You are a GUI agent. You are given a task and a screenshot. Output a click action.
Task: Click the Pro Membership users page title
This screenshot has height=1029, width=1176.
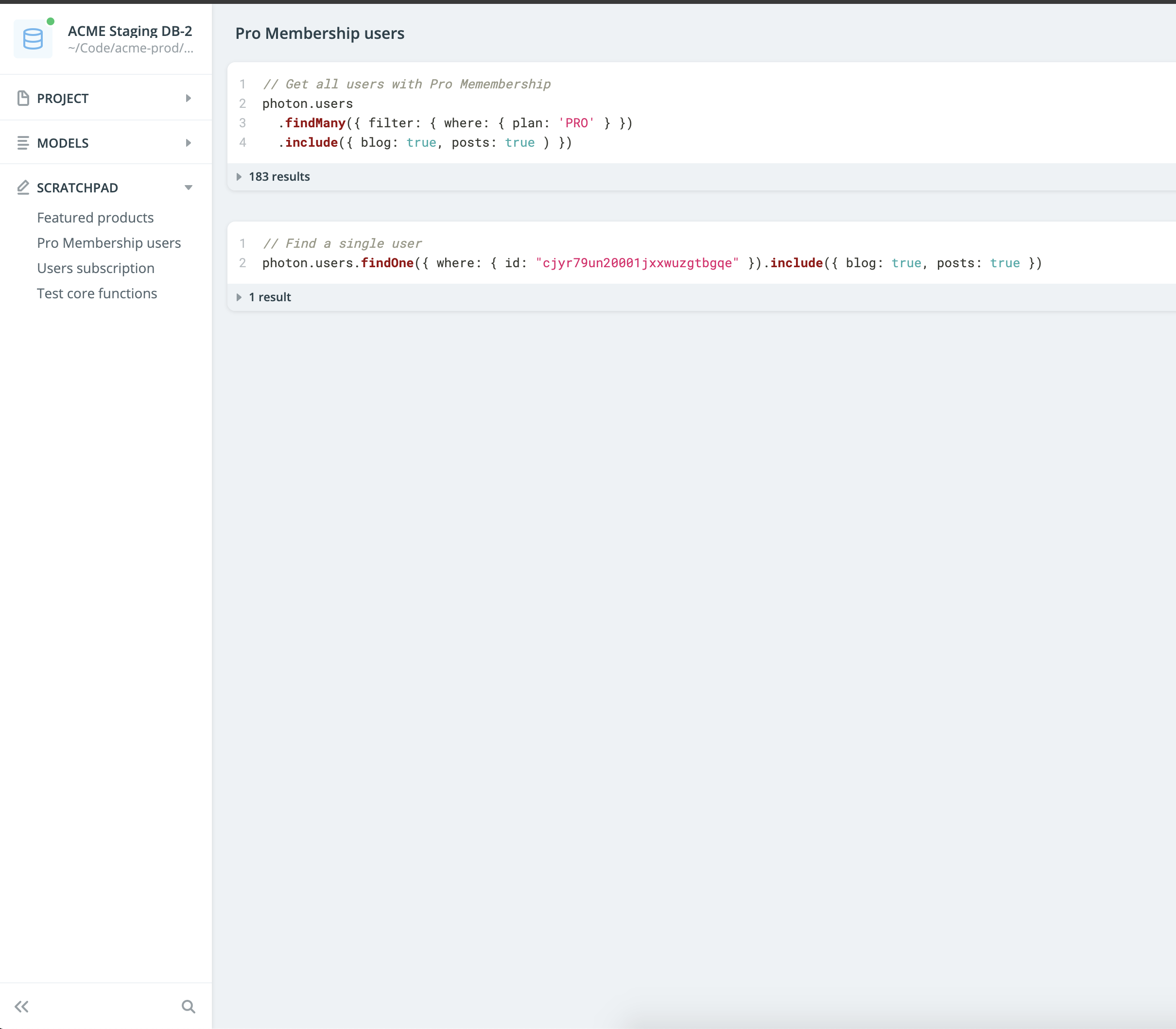320,34
